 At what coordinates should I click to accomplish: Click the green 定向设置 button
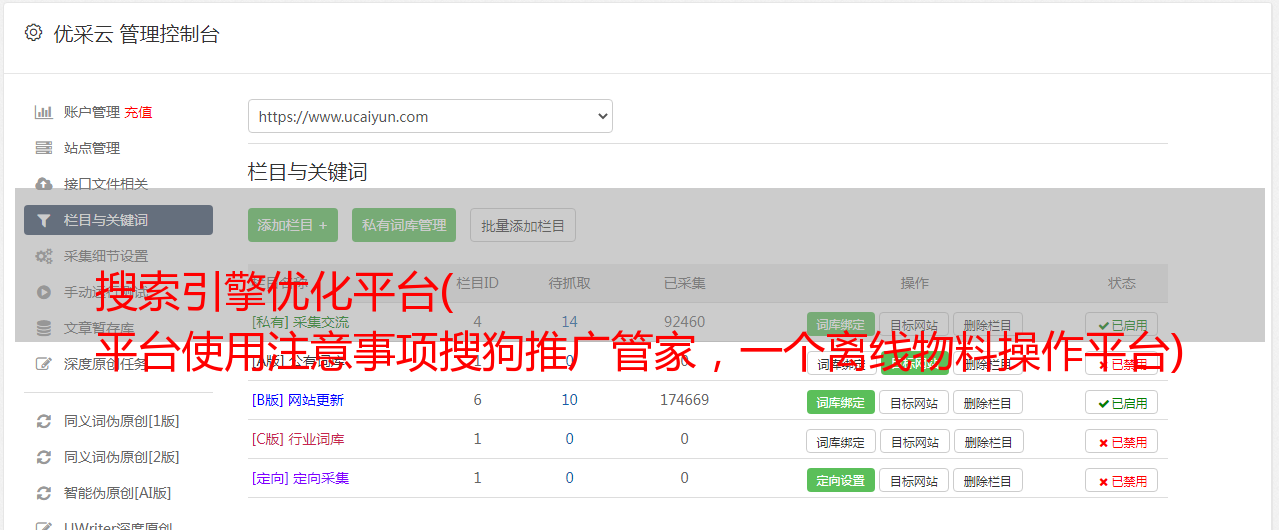[841, 481]
